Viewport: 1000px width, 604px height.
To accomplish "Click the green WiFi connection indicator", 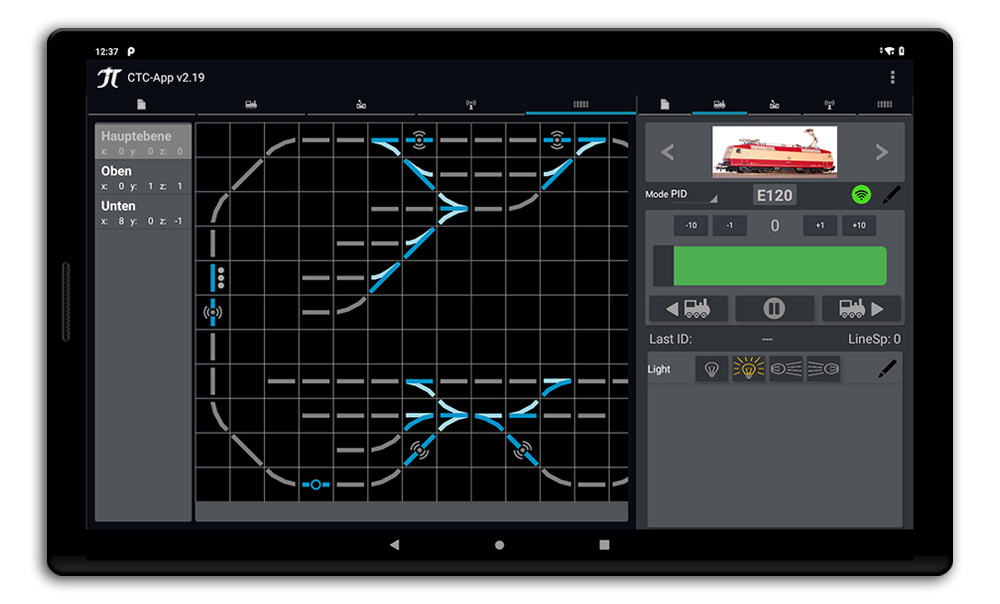I will pos(861,195).
